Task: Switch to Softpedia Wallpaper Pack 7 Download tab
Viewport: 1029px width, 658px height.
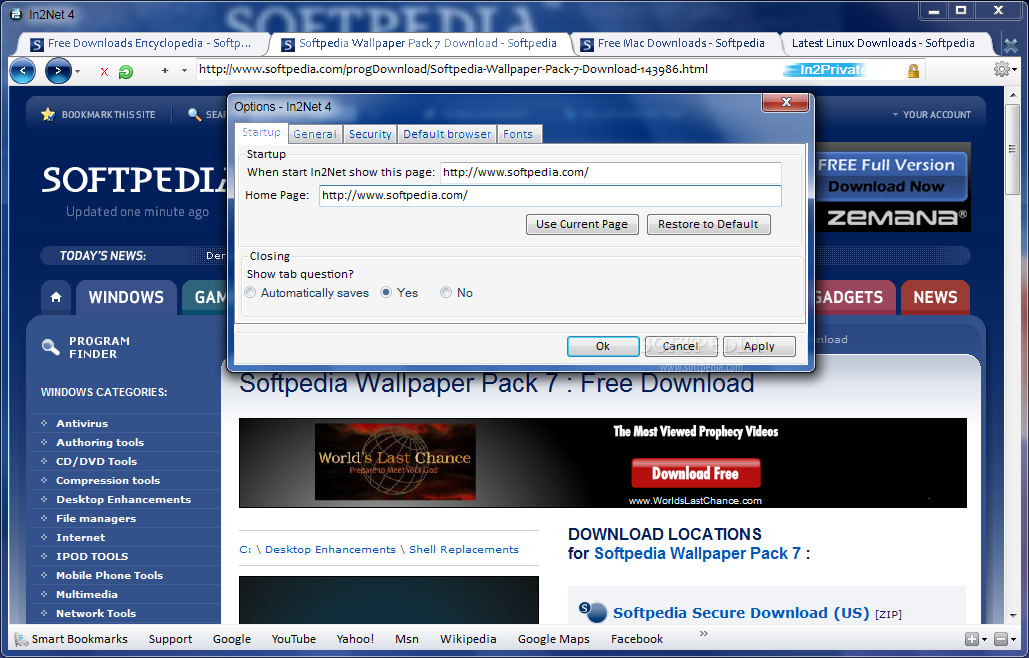Action: point(420,43)
